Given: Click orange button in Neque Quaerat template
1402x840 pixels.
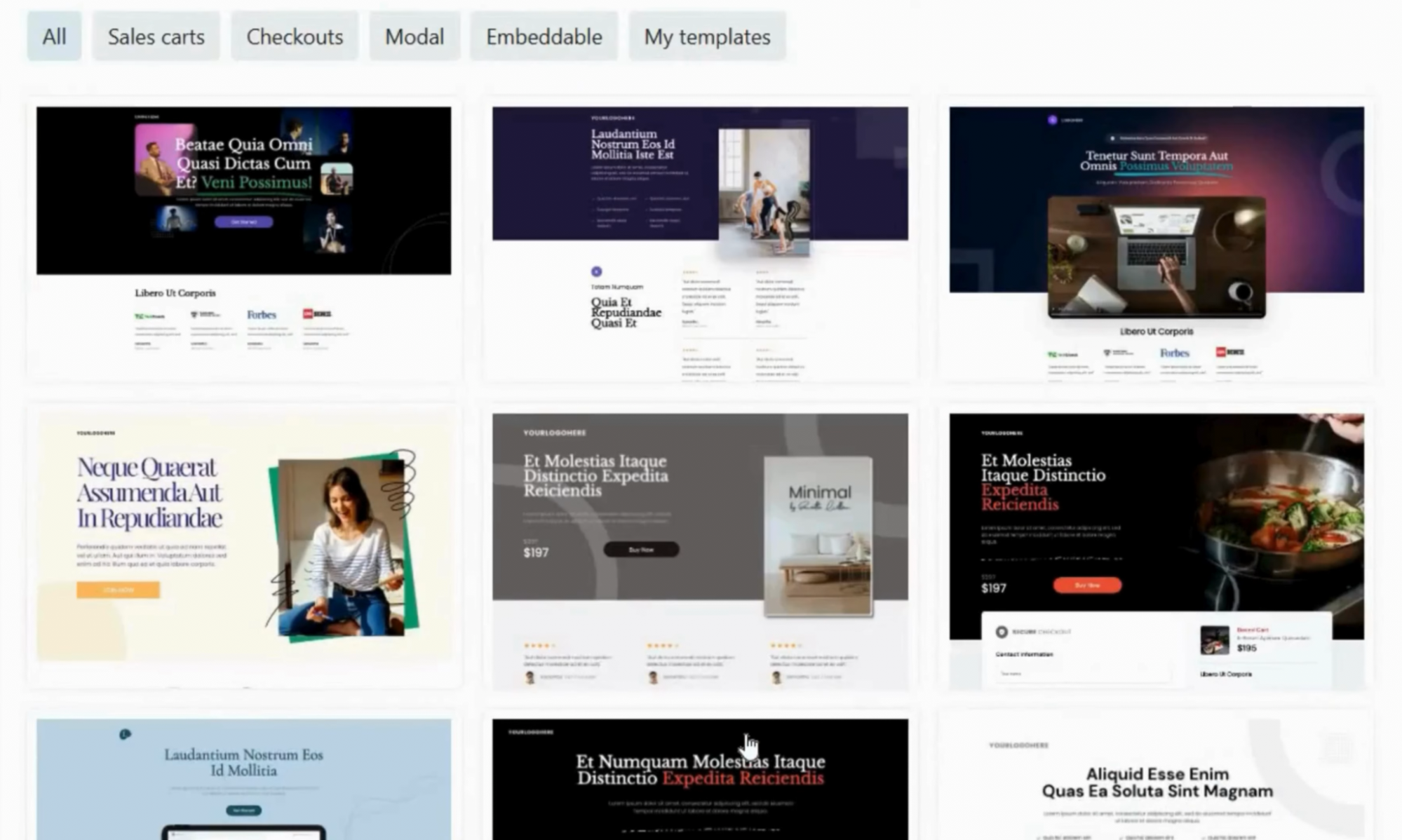Looking at the screenshot, I should click(118, 590).
